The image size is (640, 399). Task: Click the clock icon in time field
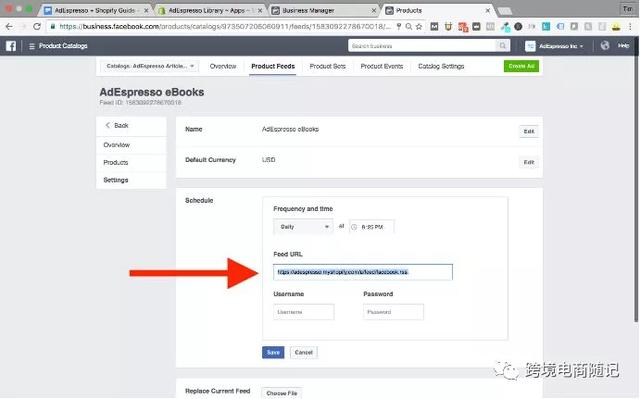[354, 227]
